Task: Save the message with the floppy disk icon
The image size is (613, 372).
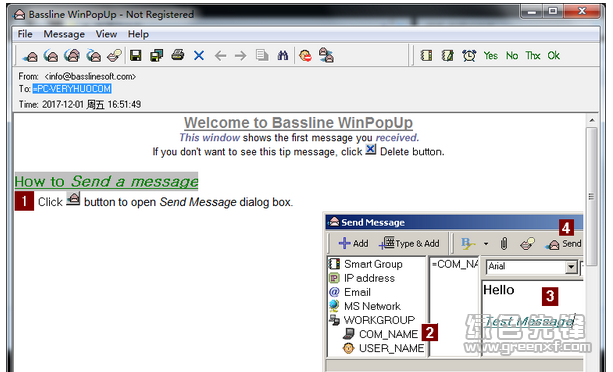Action: (x=136, y=55)
